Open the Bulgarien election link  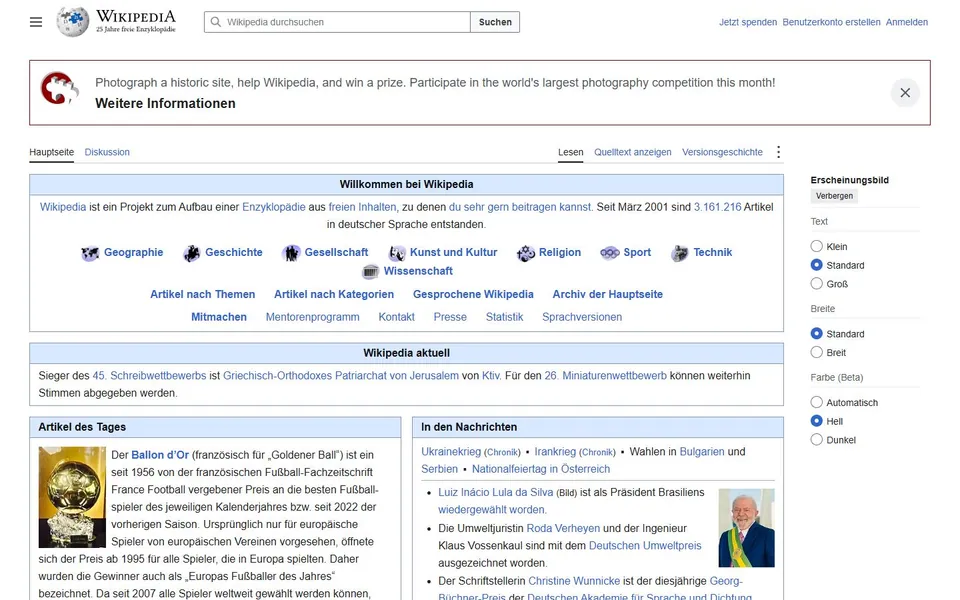pyautogui.click(x=702, y=452)
